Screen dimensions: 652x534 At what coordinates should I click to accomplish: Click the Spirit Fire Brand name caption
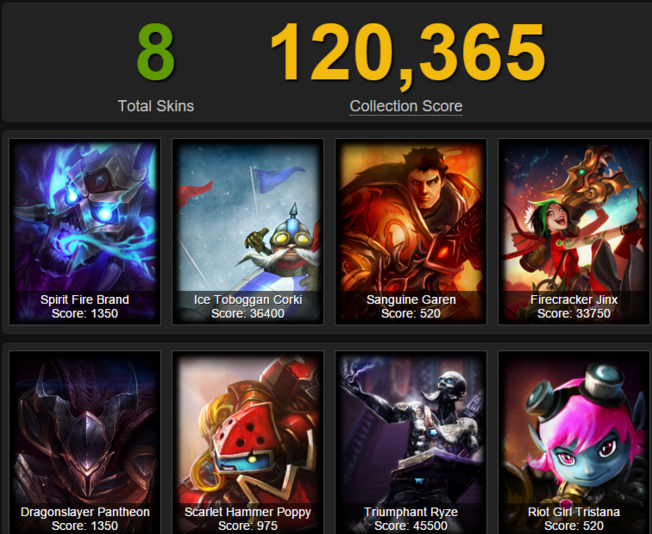click(85, 299)
